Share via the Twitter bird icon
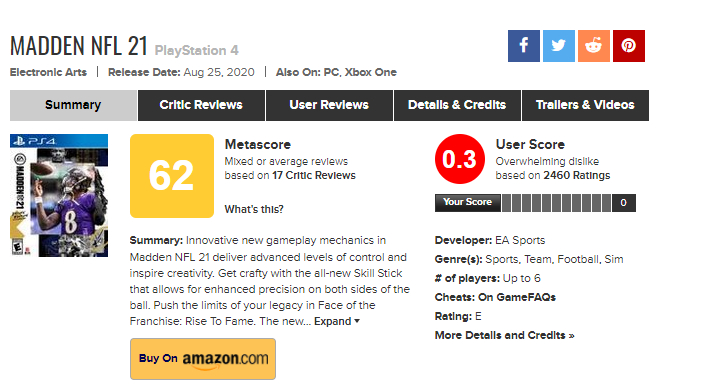Screen dimensions: 704x384 [559, 46]
